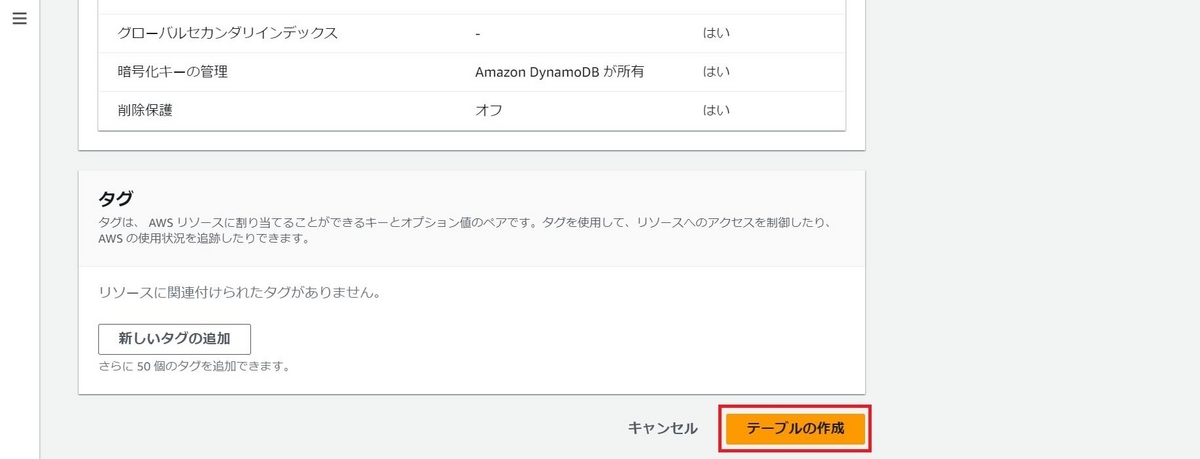Select the グローバルセカンダリインデックス row label
The width and height of the screenshot is (1200, 459).
(227, 33)
